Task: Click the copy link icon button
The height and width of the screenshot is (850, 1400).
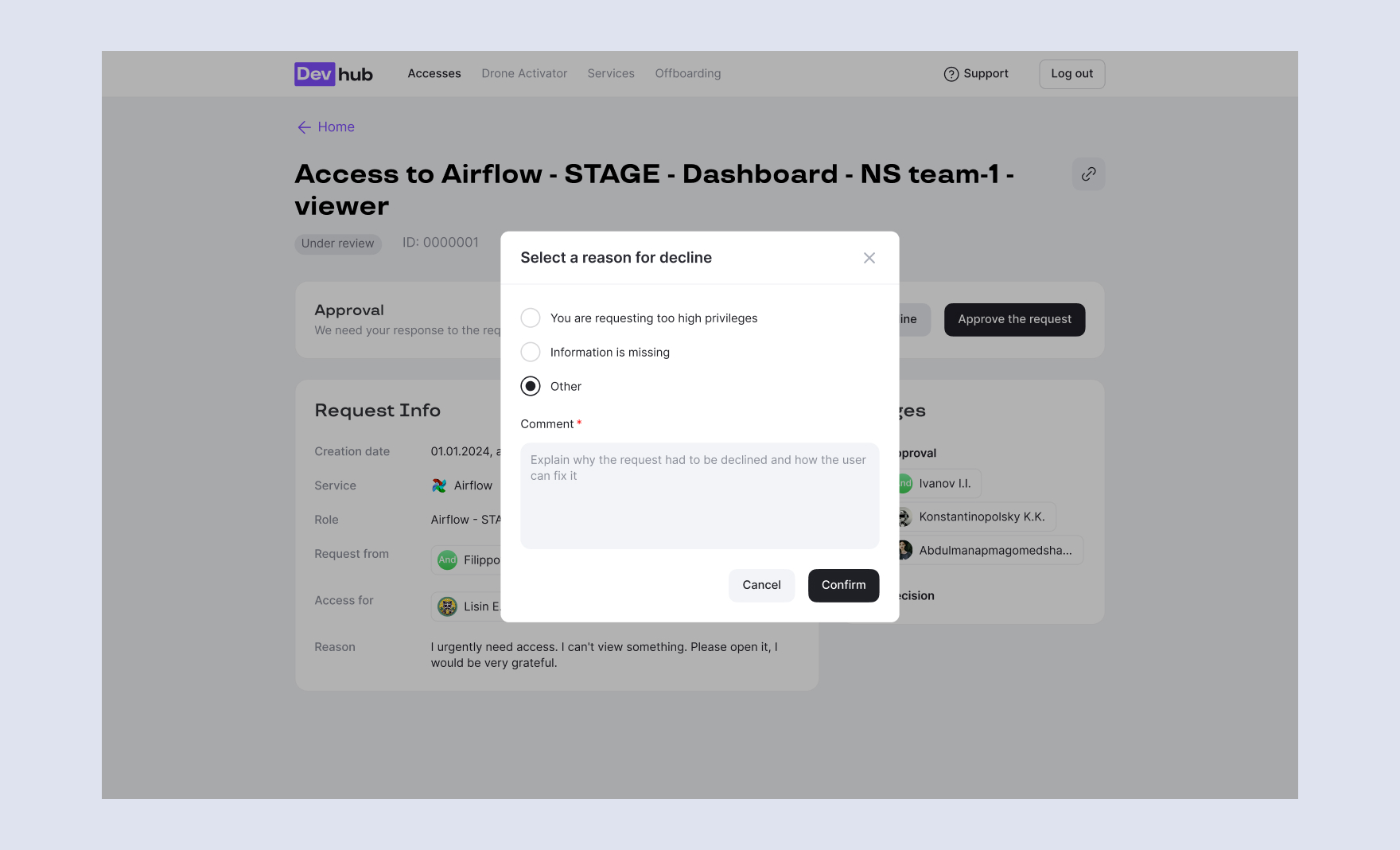Action: (x=1088, y=174)
